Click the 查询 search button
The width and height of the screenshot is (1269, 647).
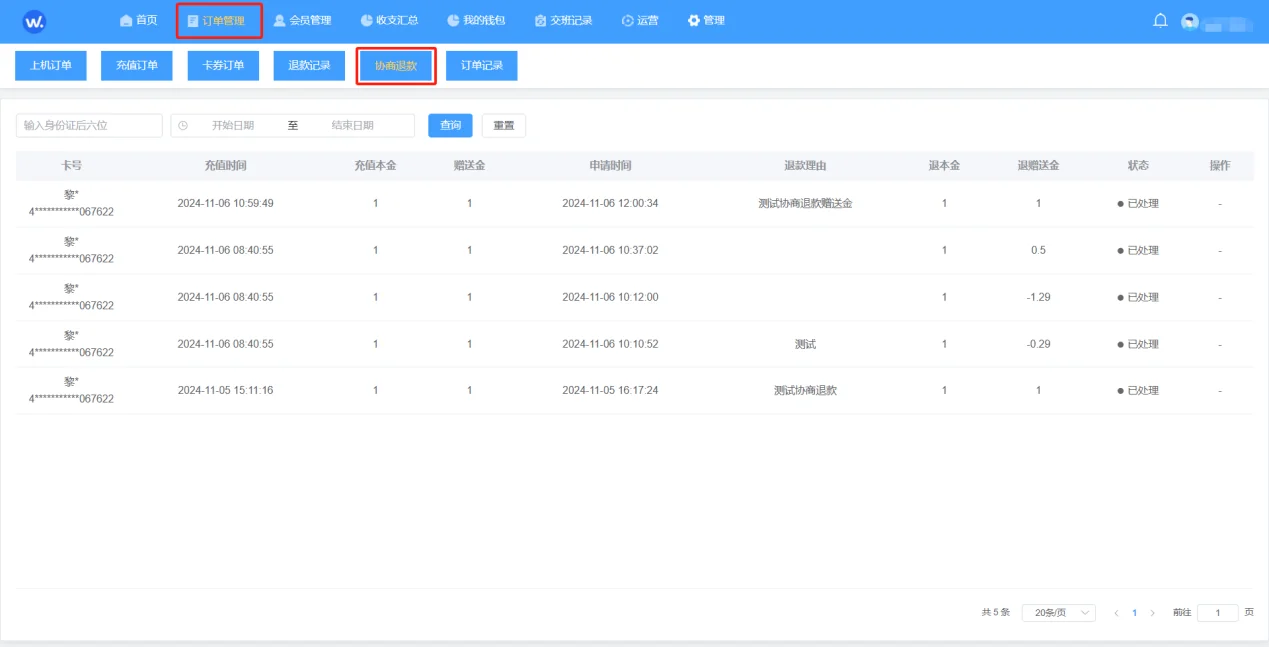[451, 126]
